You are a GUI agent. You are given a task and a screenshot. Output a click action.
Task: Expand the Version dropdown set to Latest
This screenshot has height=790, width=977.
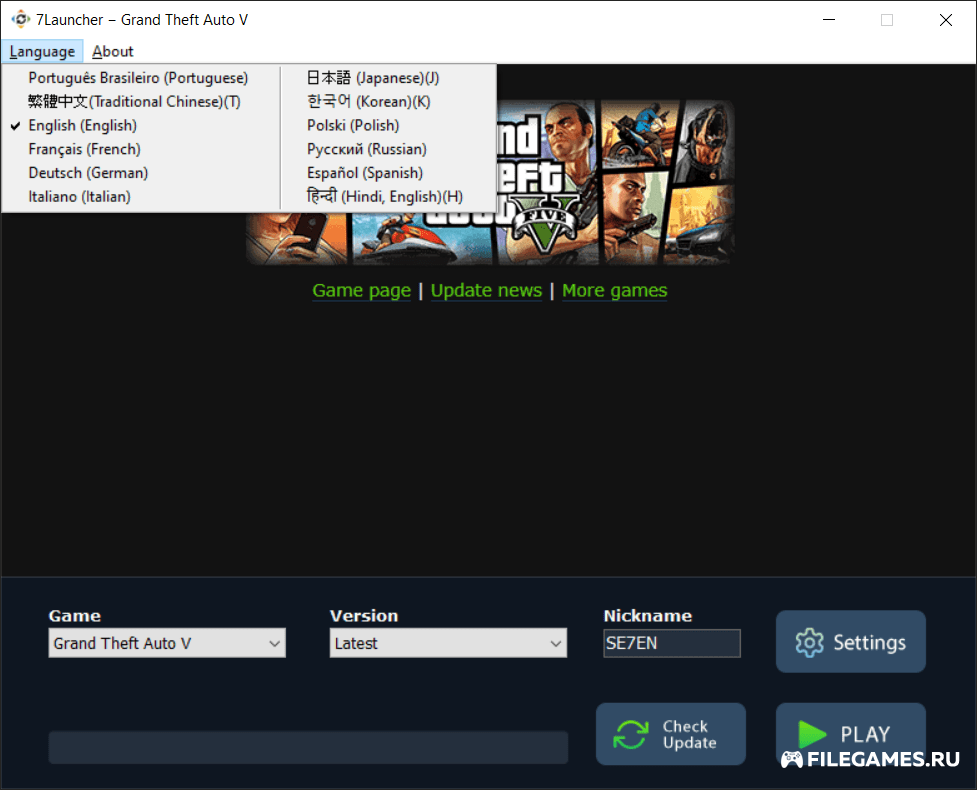448,643
